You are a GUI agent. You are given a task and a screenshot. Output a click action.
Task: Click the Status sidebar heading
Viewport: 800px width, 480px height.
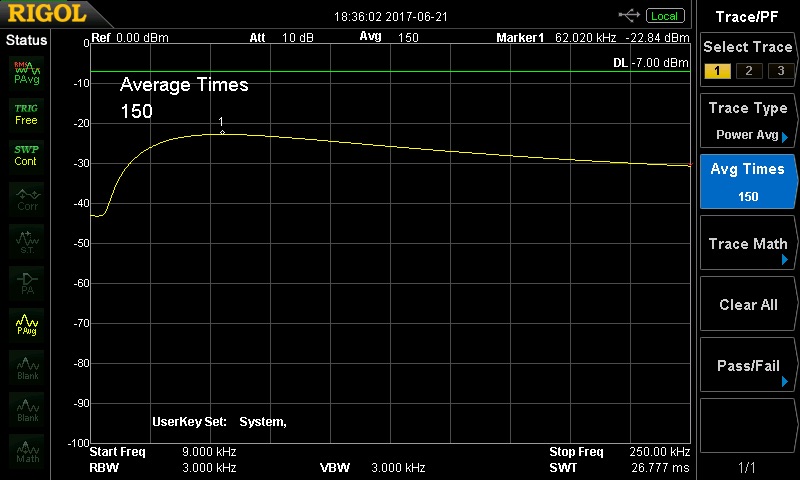pyautogui.click(x=26, y=40)
